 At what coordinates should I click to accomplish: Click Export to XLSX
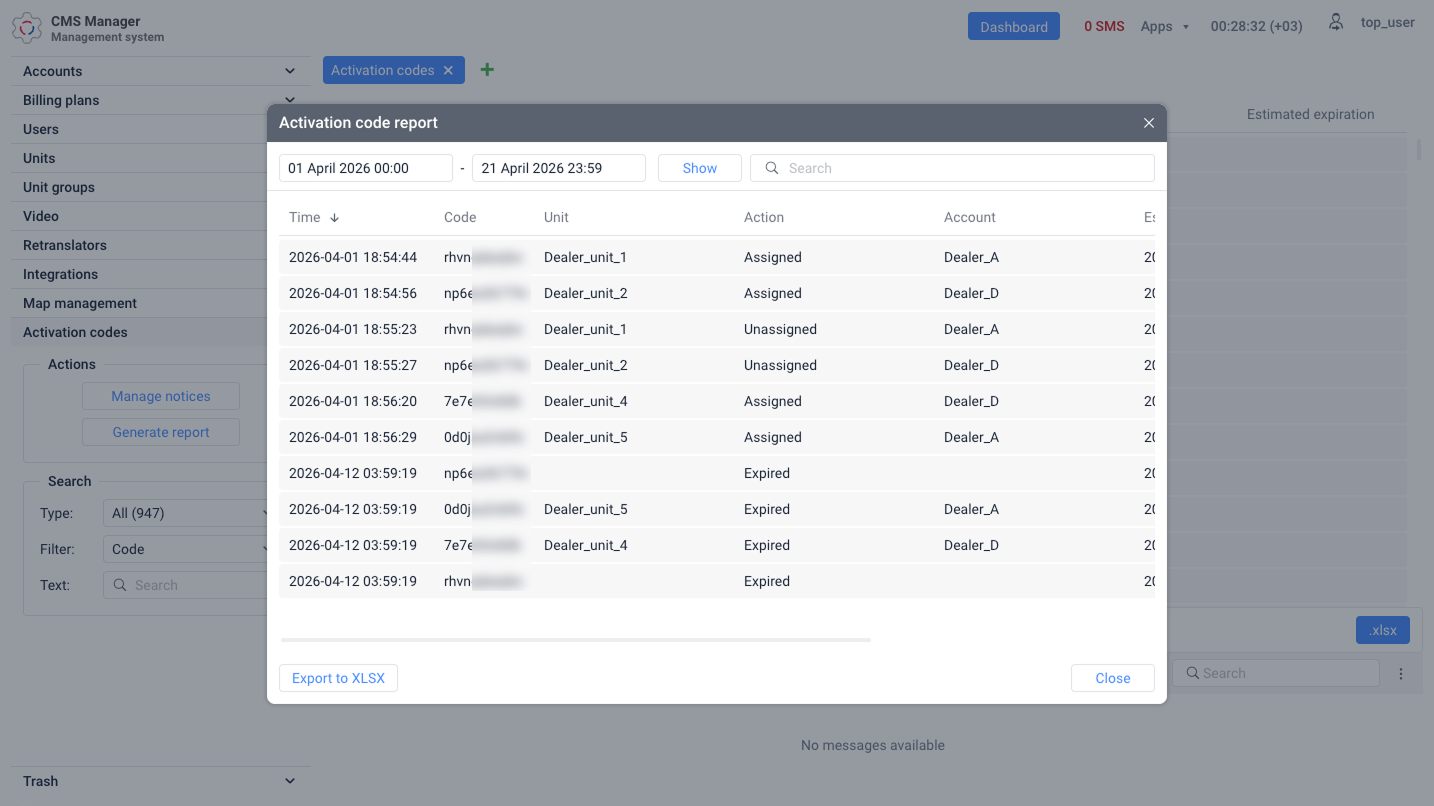click(338, 678)
